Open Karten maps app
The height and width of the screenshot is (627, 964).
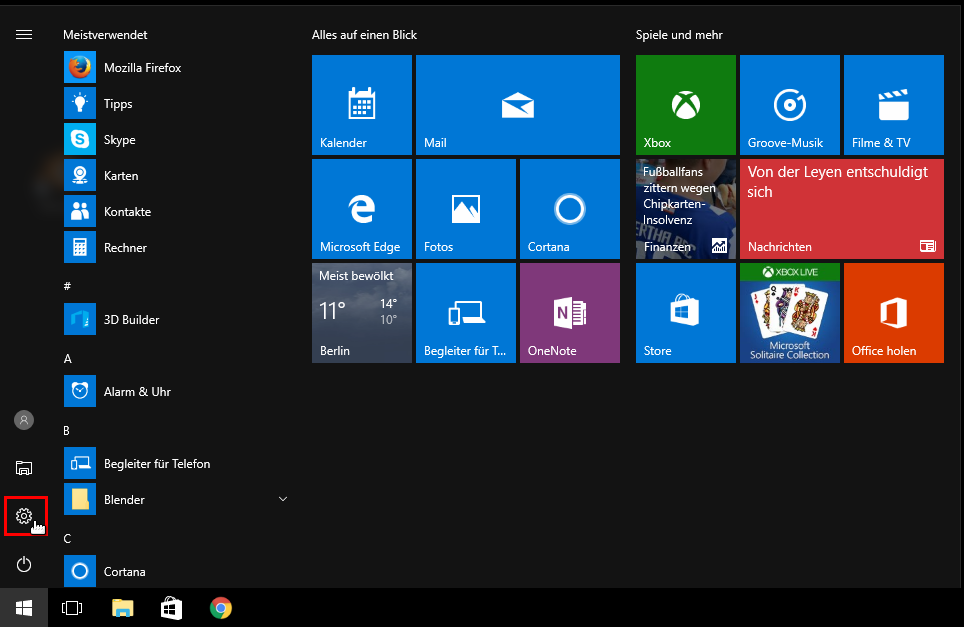coord(175,175)
